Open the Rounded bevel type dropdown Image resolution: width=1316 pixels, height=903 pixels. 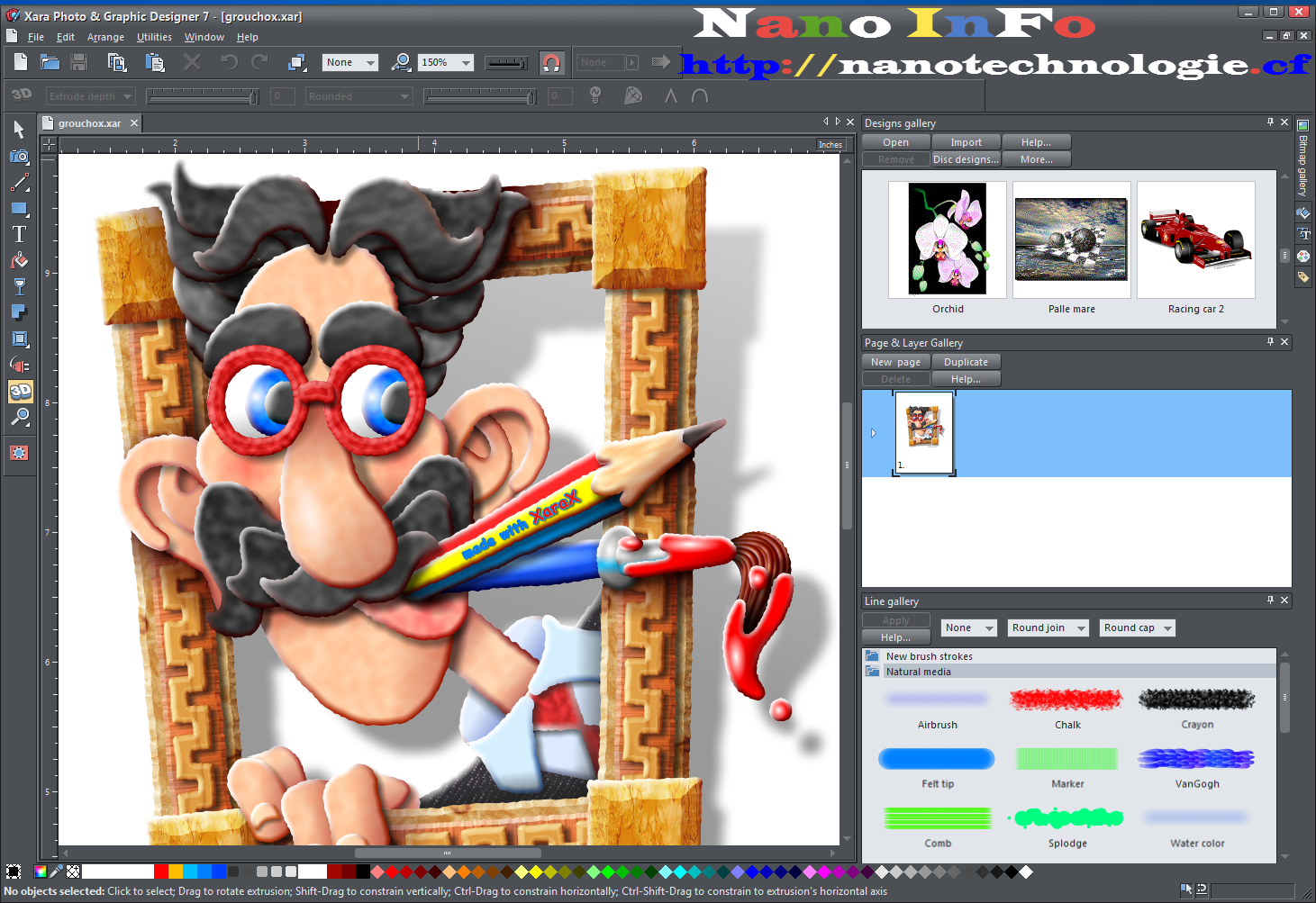click(358, 96)
